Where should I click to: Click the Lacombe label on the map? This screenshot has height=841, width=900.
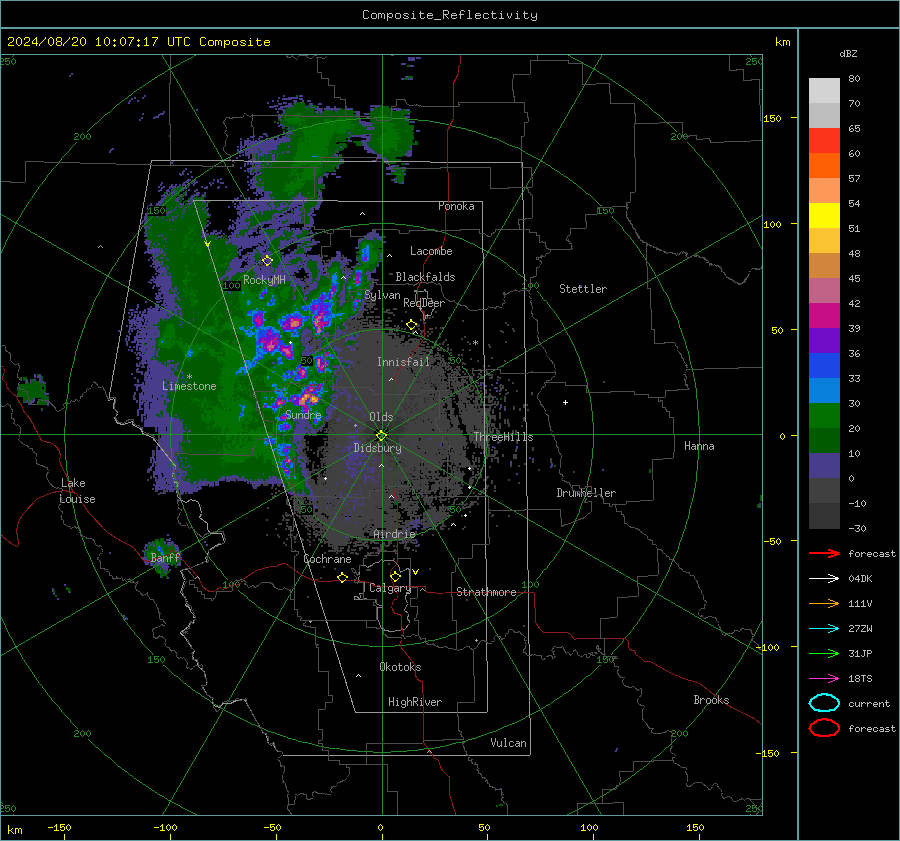point(431,251)
